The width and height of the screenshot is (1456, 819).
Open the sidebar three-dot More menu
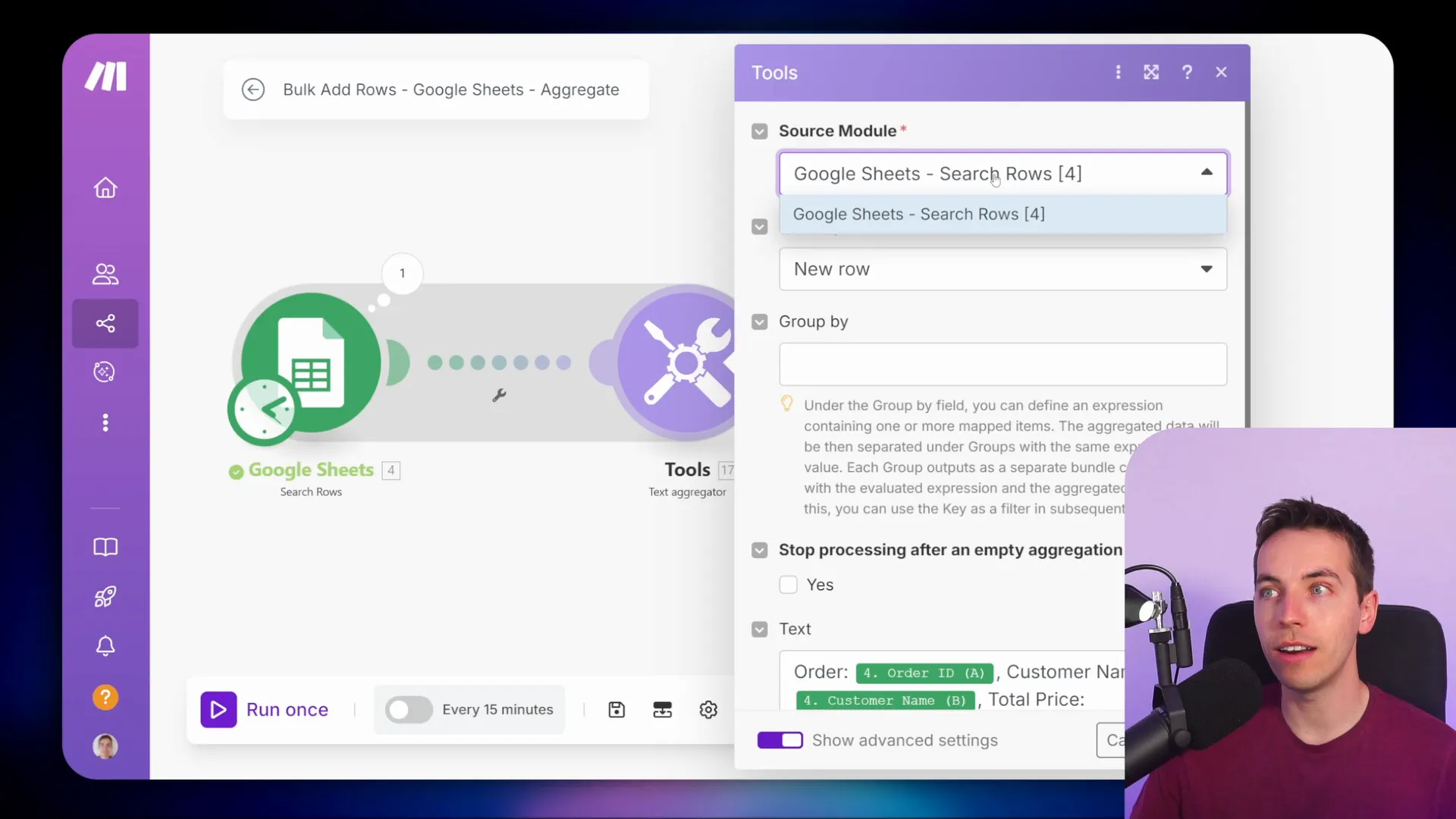click(x=105, y=422)
